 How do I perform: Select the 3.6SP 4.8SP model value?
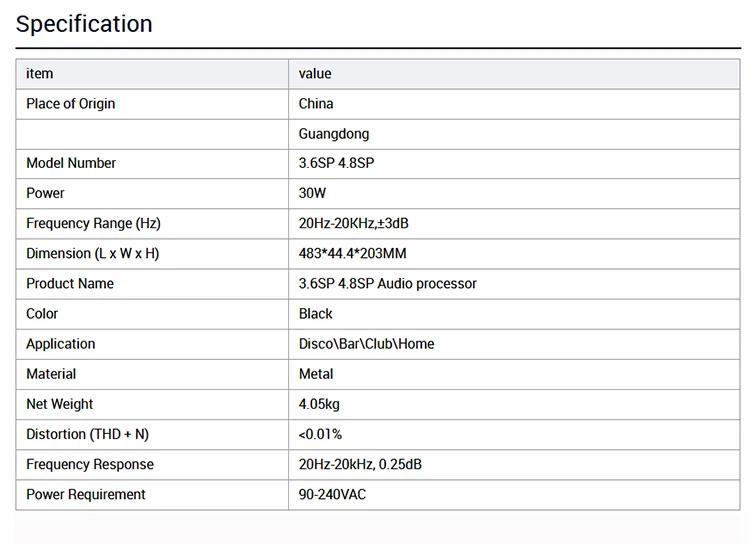tap(336, 164)
